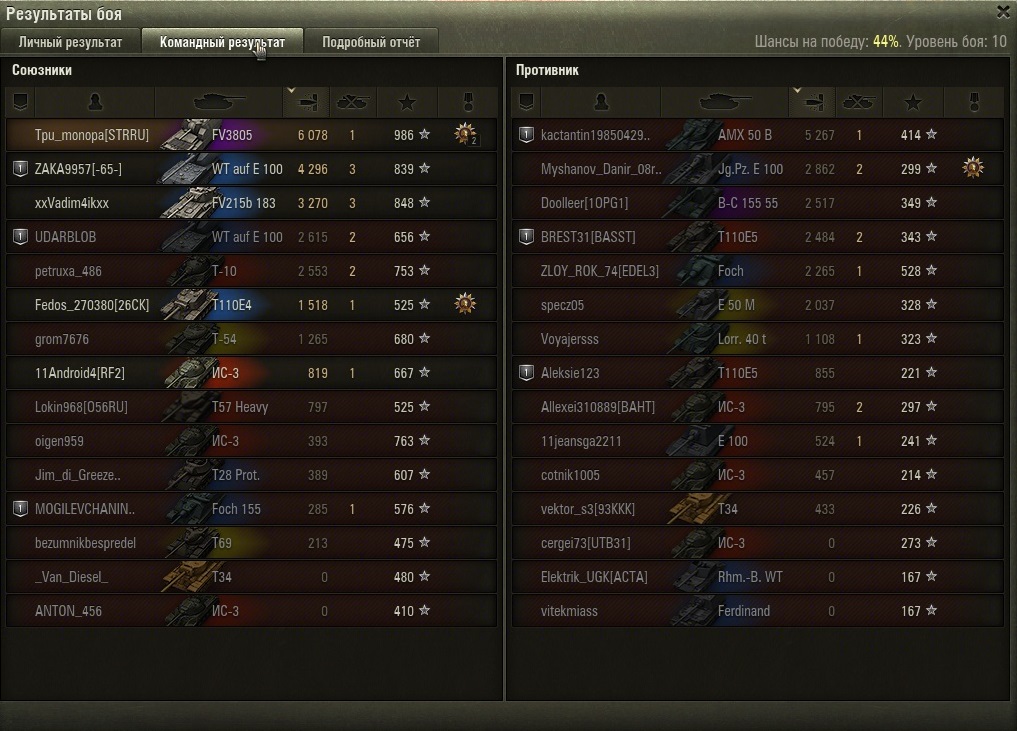Sort allies by tank vehicle icon
1017x731 pixels.
click(x=219, y=102)
